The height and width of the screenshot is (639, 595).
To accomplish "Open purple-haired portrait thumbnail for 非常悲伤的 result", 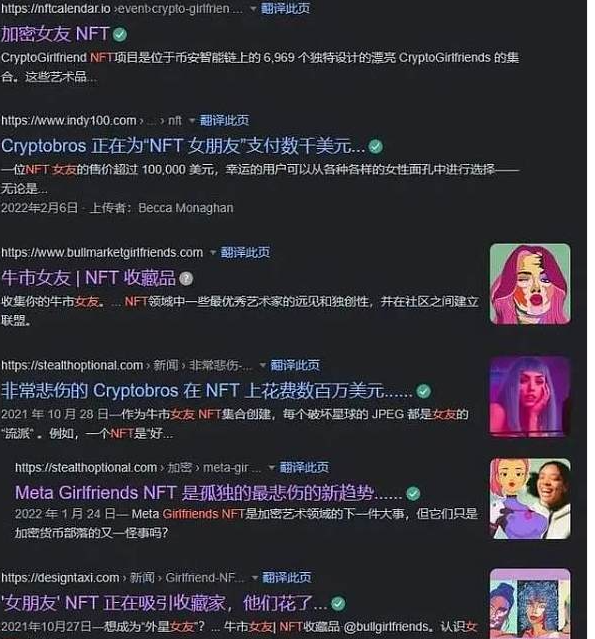I will point(530,397).
